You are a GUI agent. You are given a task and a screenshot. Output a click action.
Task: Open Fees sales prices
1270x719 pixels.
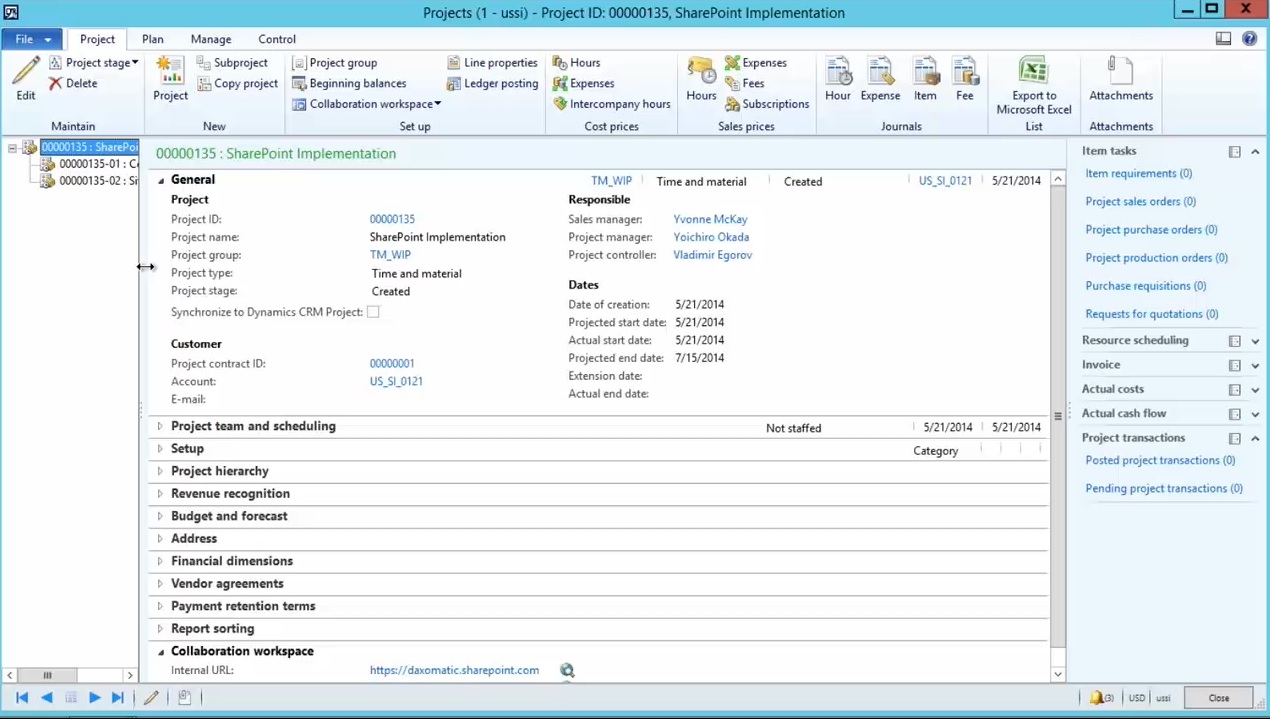tap(745, 84)
